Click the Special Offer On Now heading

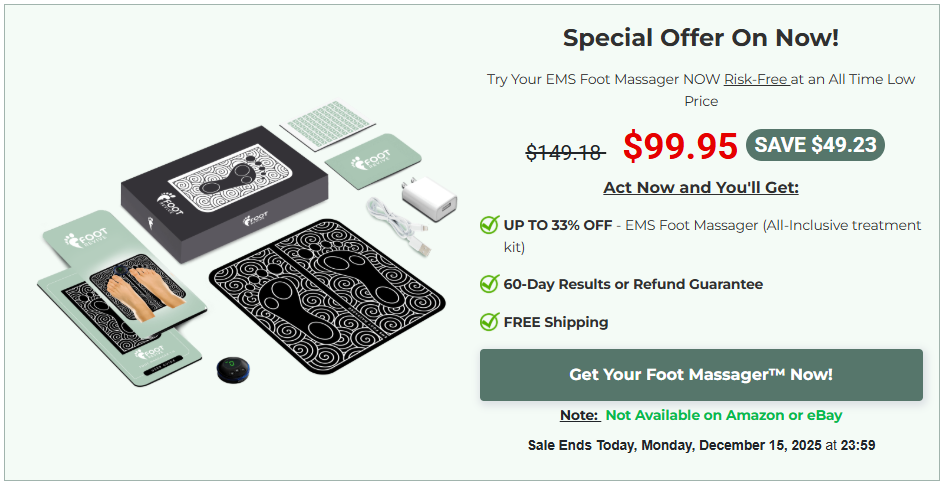[x=701, y=38]
